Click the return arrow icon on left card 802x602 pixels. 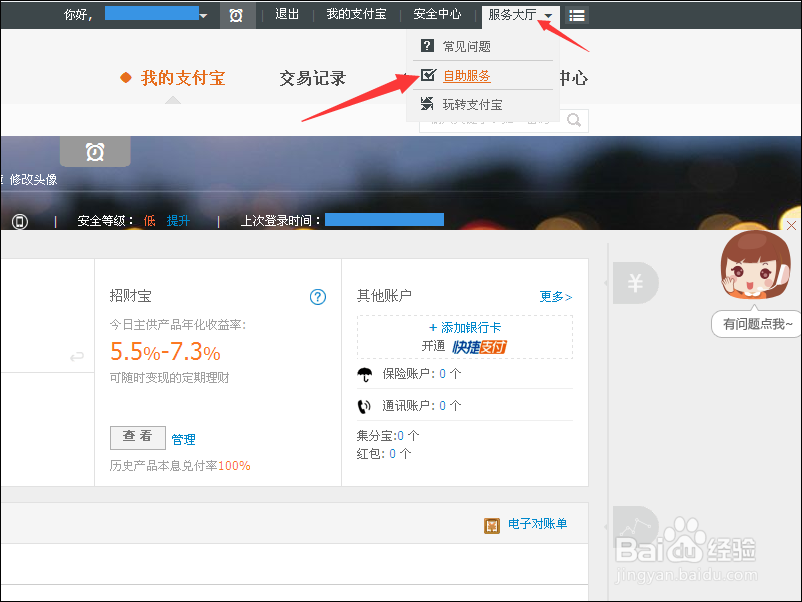77,356
